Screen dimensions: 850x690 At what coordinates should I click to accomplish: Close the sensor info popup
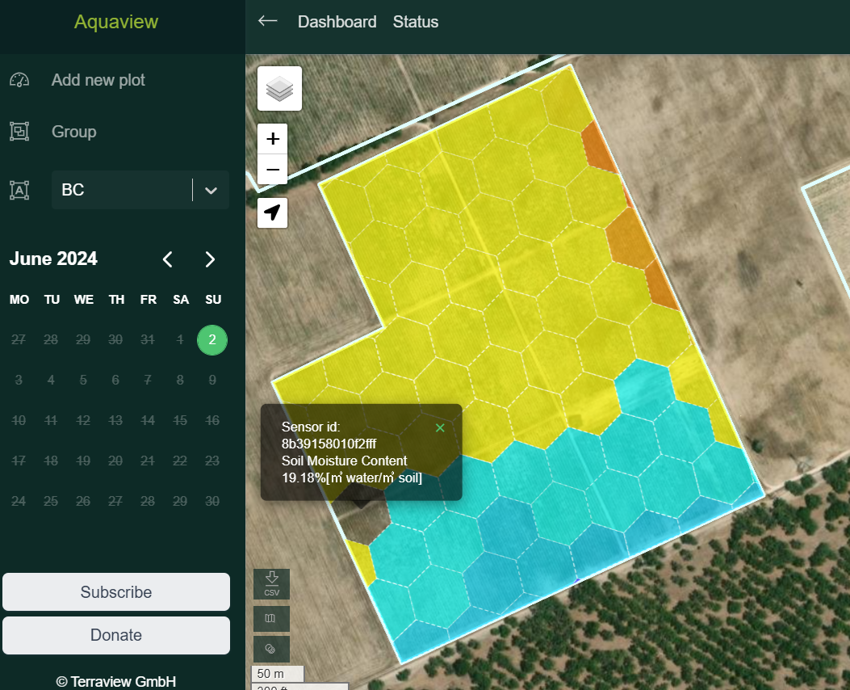[x=440, y=428]
